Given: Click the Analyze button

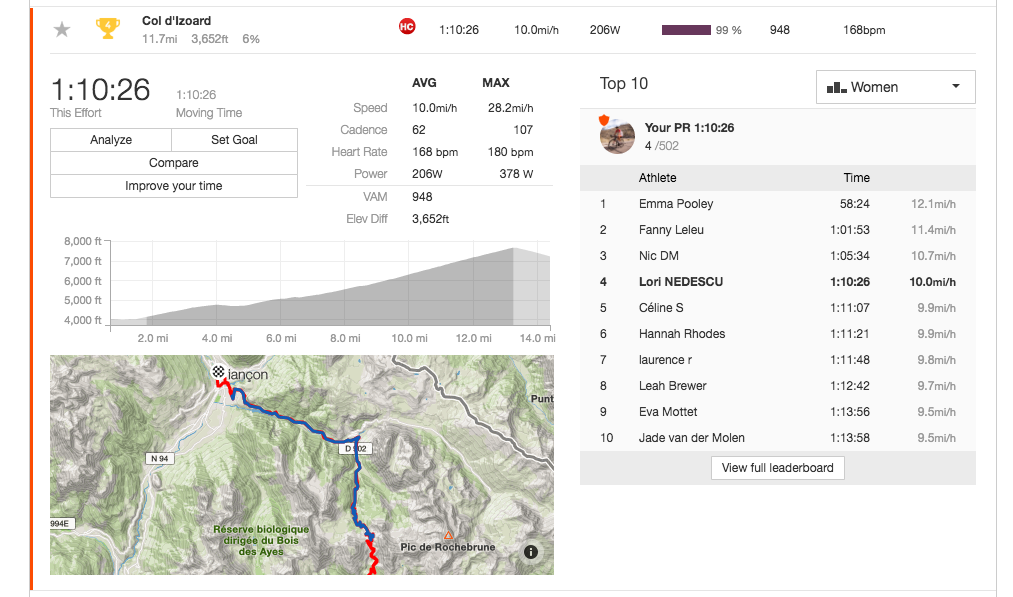Looking at the screenshot, I should 111,140.
